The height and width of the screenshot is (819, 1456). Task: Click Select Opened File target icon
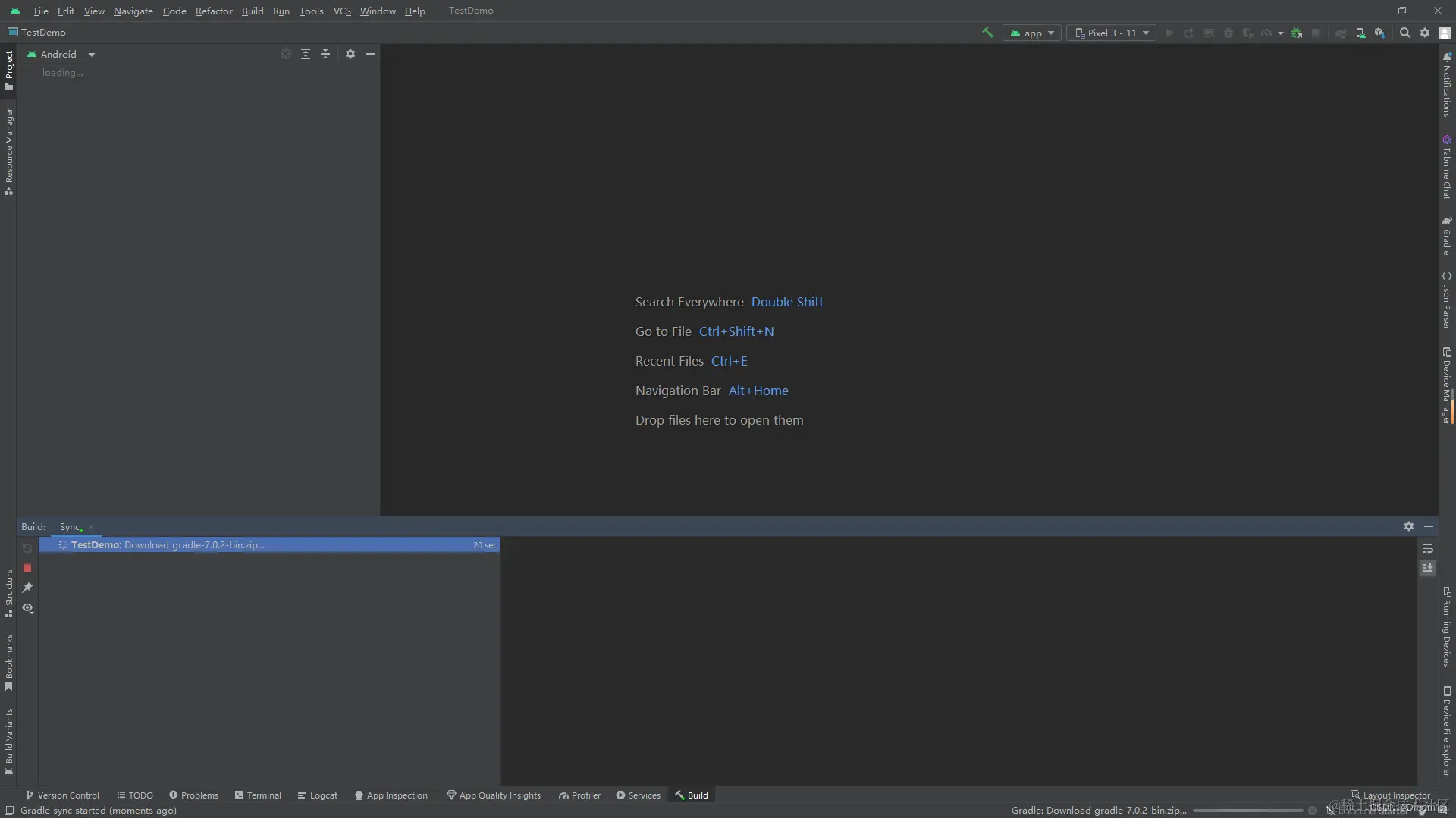[286, 54]
